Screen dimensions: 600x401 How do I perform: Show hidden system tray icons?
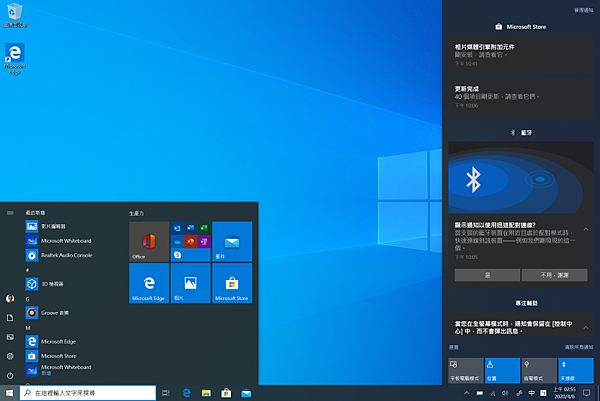point(466,393)
